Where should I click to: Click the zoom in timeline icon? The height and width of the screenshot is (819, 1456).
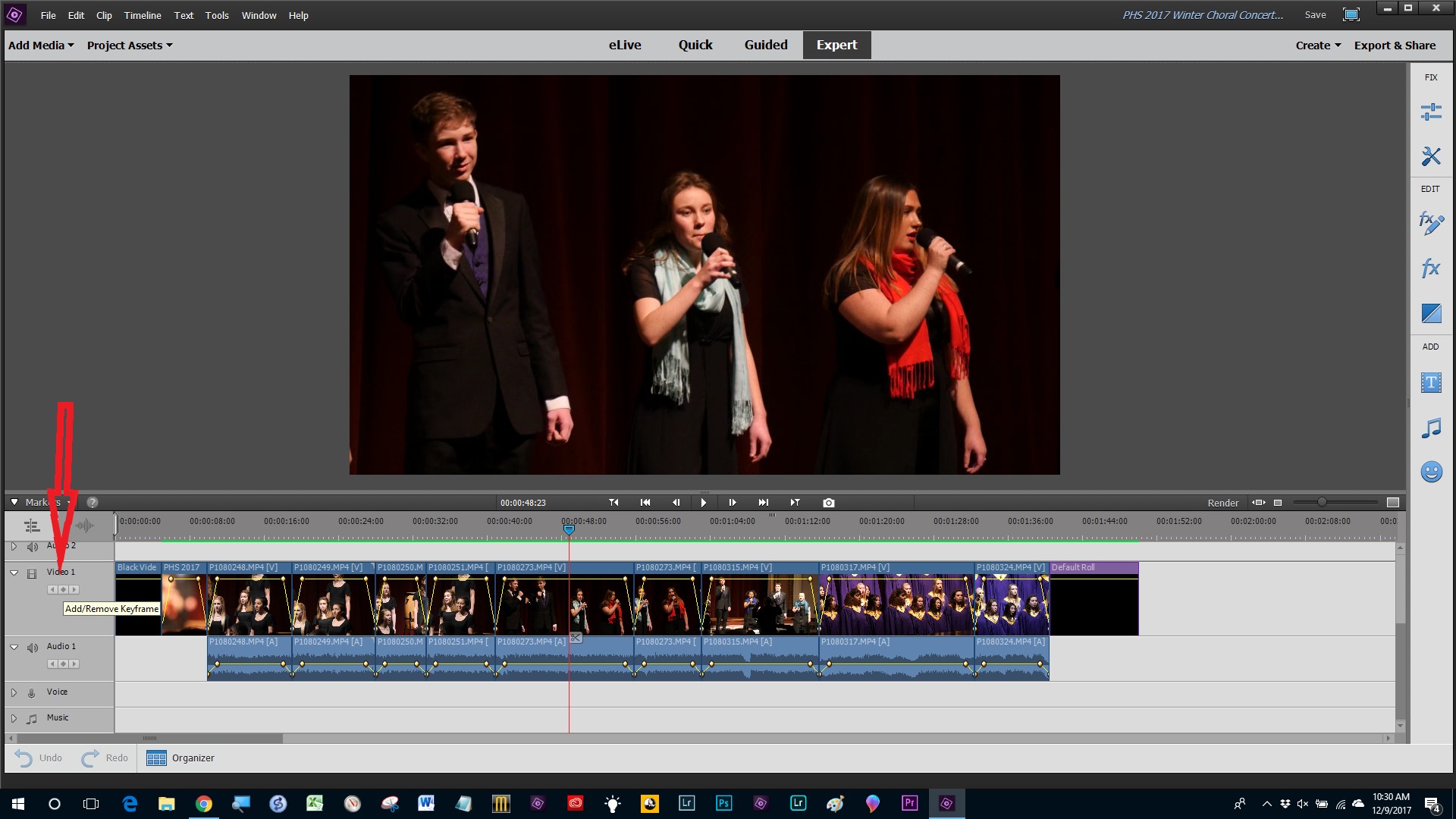[1393, 503]
